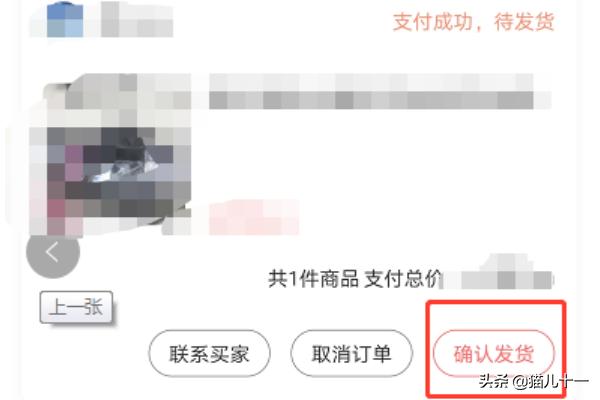Image resolution: width=600 pixels, height=400 pixels.
Task: Click the 待发货 portion of status
Action: click(525, 22)
